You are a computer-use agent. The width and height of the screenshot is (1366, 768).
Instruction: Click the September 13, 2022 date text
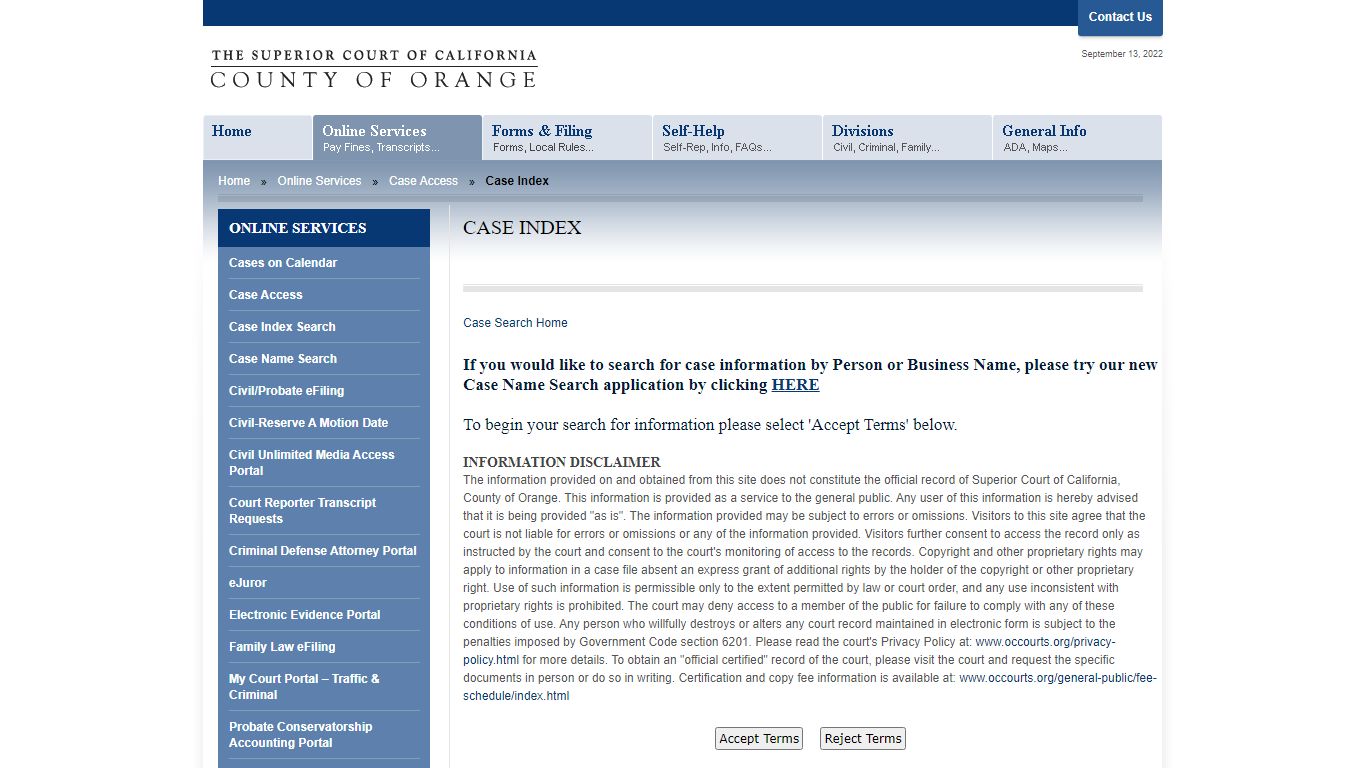pyautogui.click(x=1122, y=54)
